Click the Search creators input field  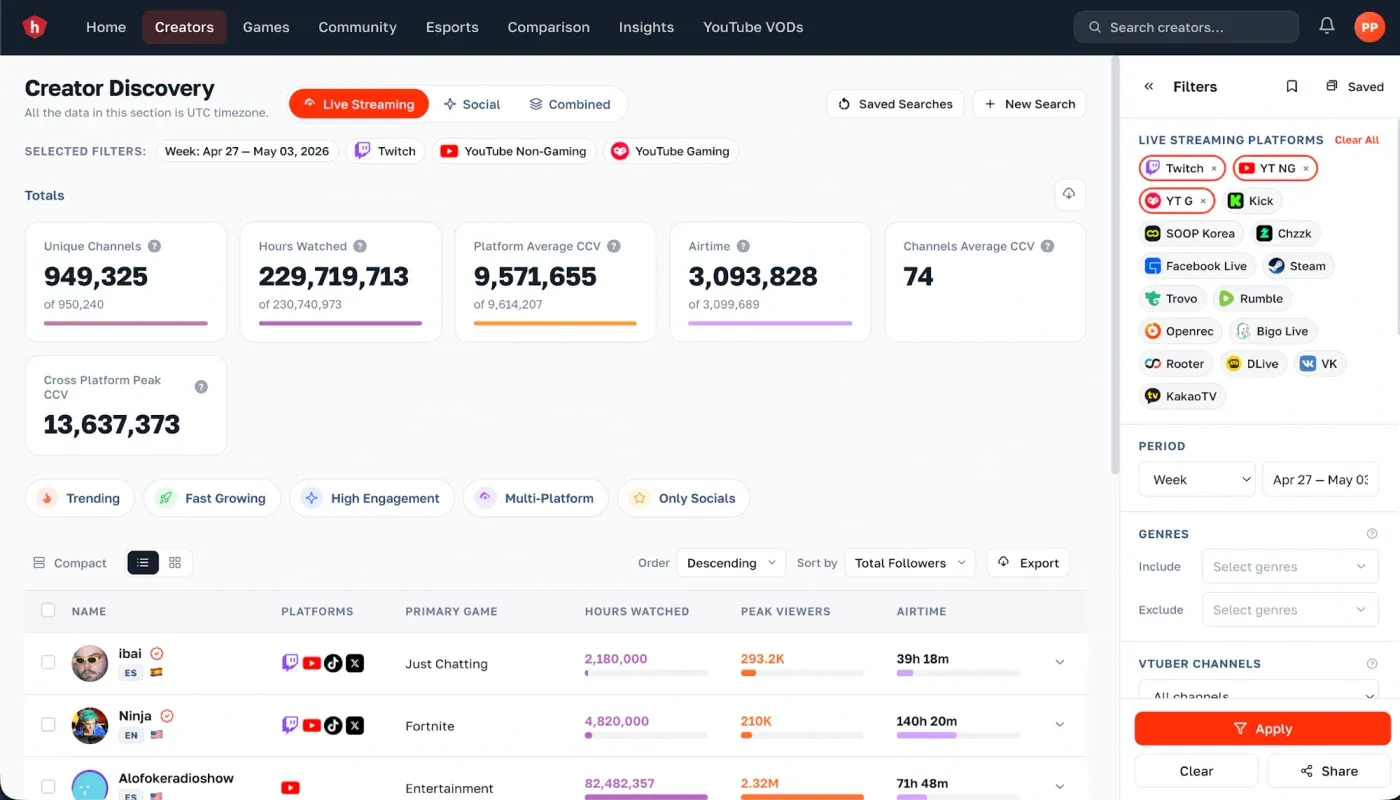[1186, 27]
